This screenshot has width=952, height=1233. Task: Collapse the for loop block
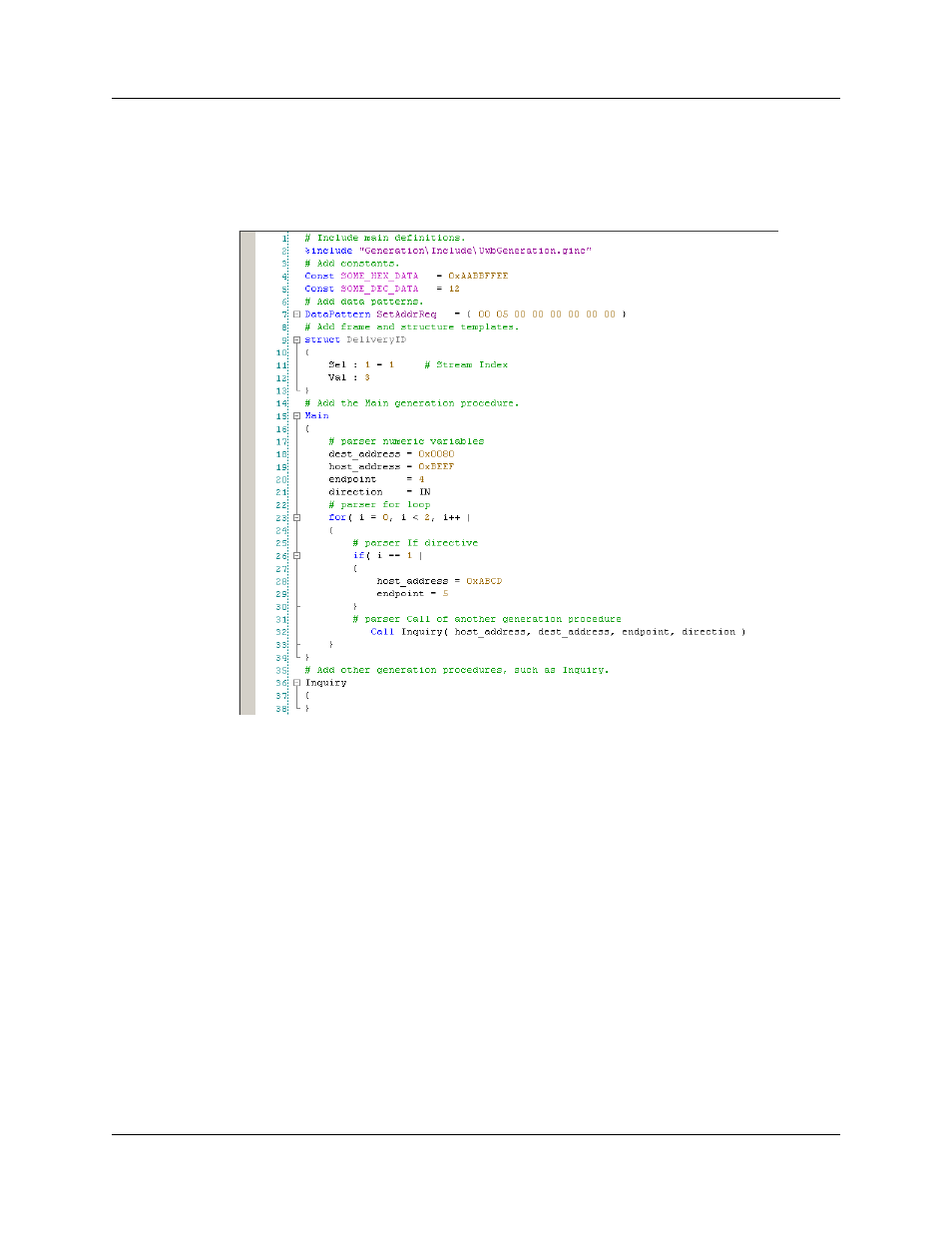coord(296,518)
